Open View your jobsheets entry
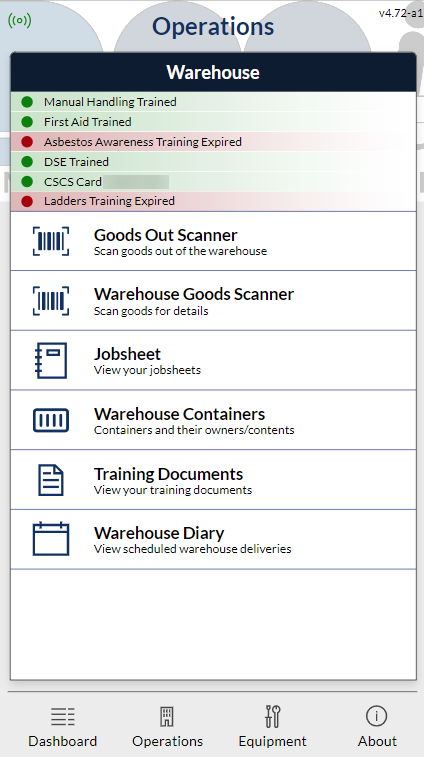The width and height of the screenshot is (424, 757). click(213, 360)
